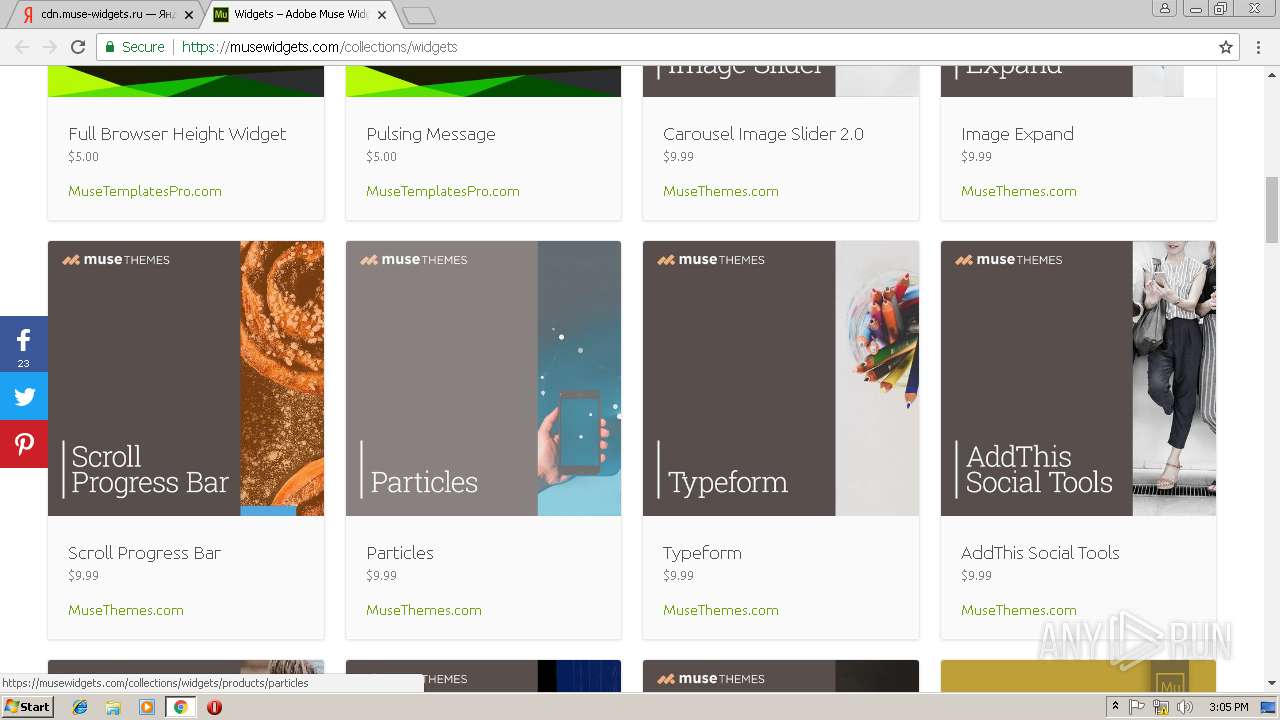
Task: Open Internet Explorer from the taskbar
Action: 80,707
